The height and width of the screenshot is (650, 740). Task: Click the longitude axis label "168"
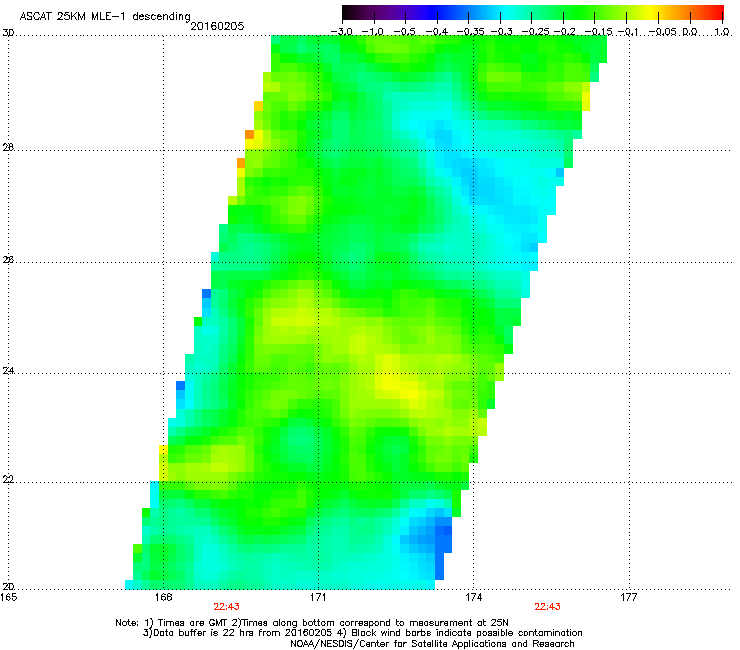pyautogui.click(x=163, y=597)
